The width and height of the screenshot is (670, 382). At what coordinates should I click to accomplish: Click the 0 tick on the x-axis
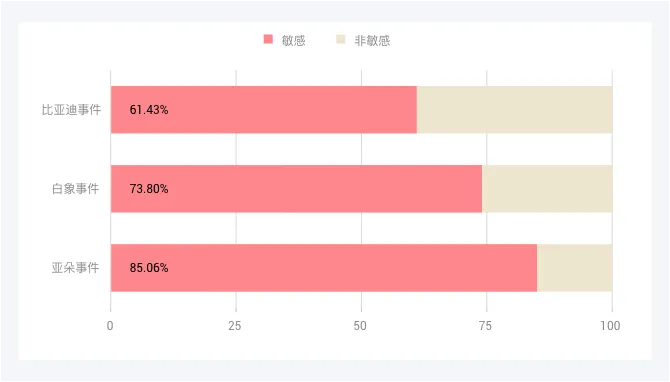pyautogui.click(x=110, y=326)
